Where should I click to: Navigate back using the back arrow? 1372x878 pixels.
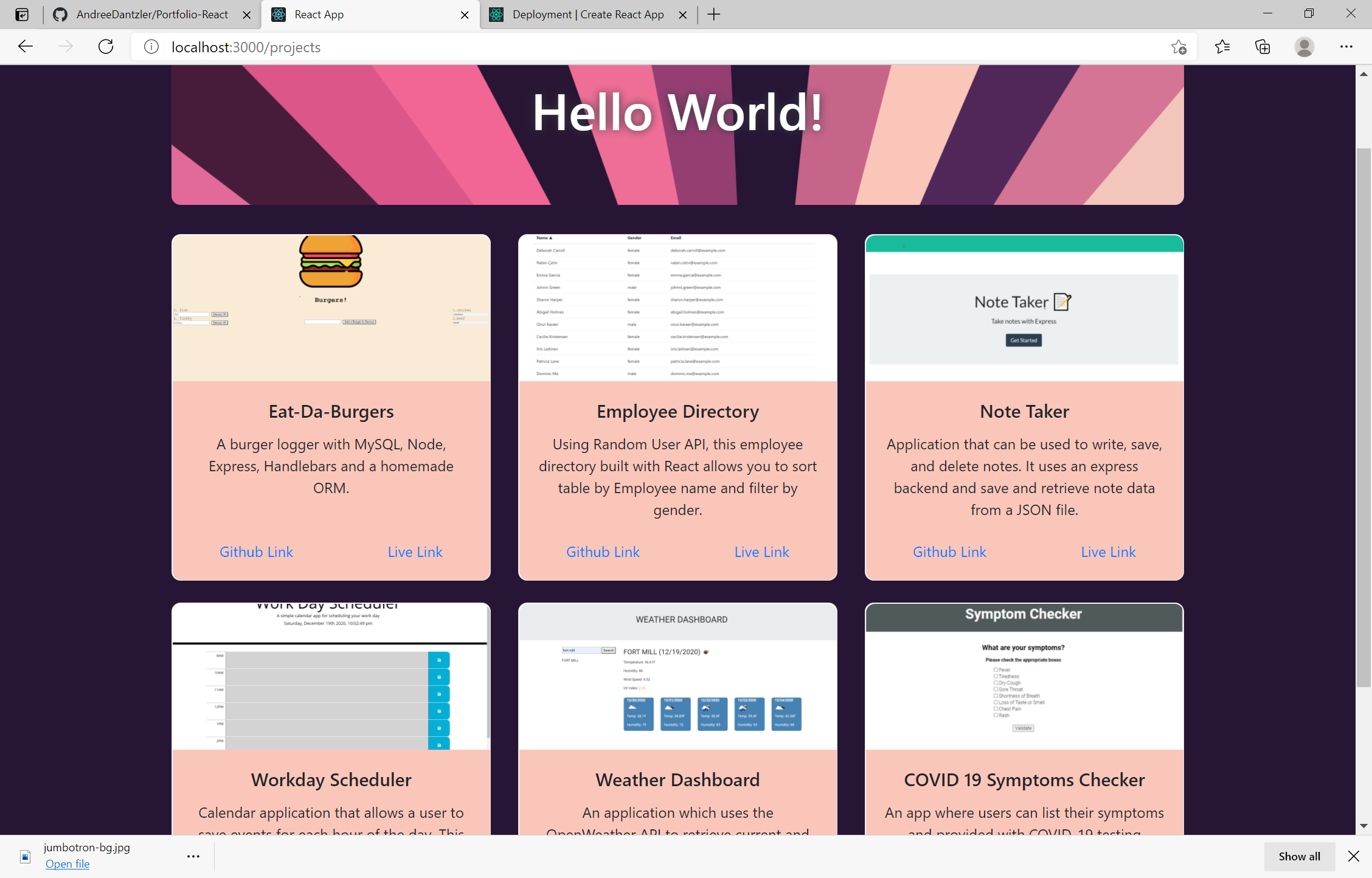coord(25,46)
